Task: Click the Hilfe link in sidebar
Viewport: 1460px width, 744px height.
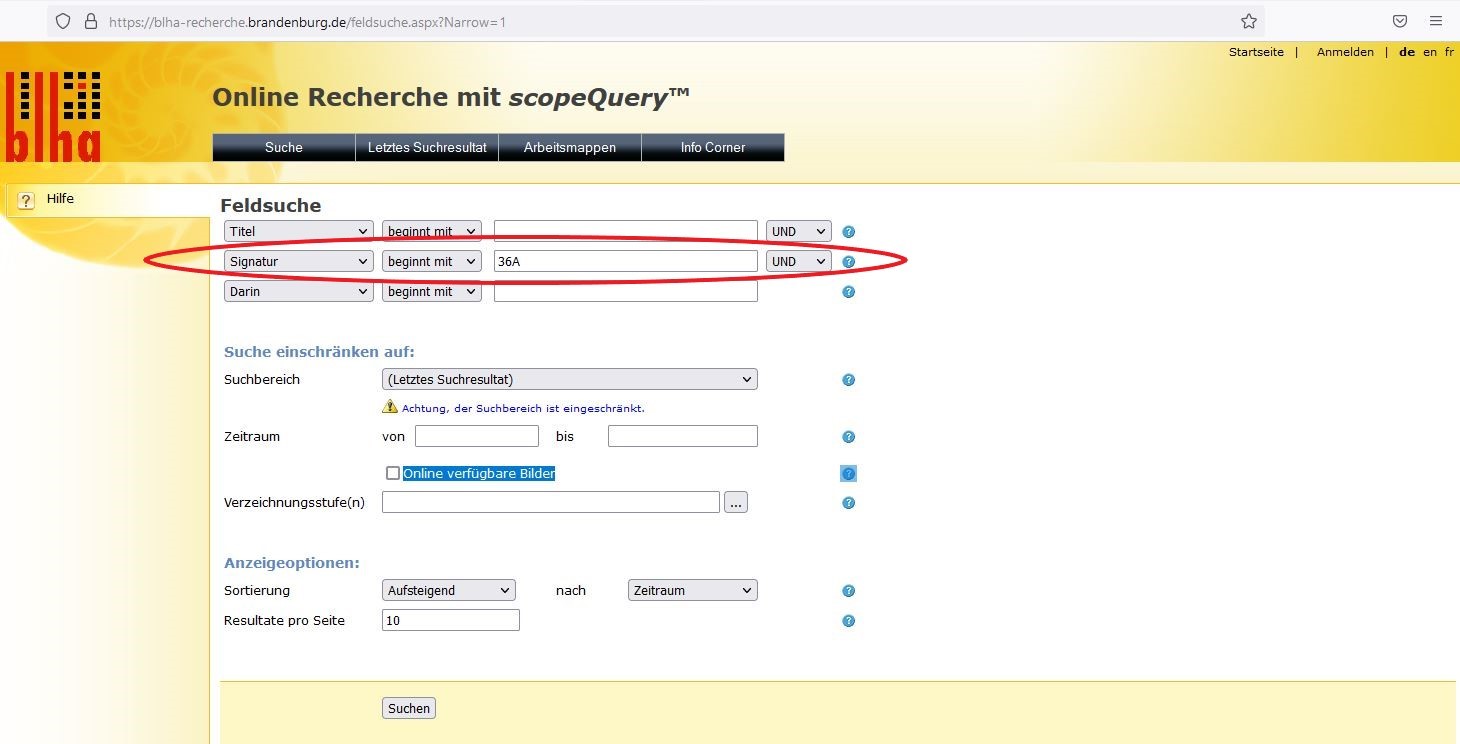Action: [x=60, y=199]
